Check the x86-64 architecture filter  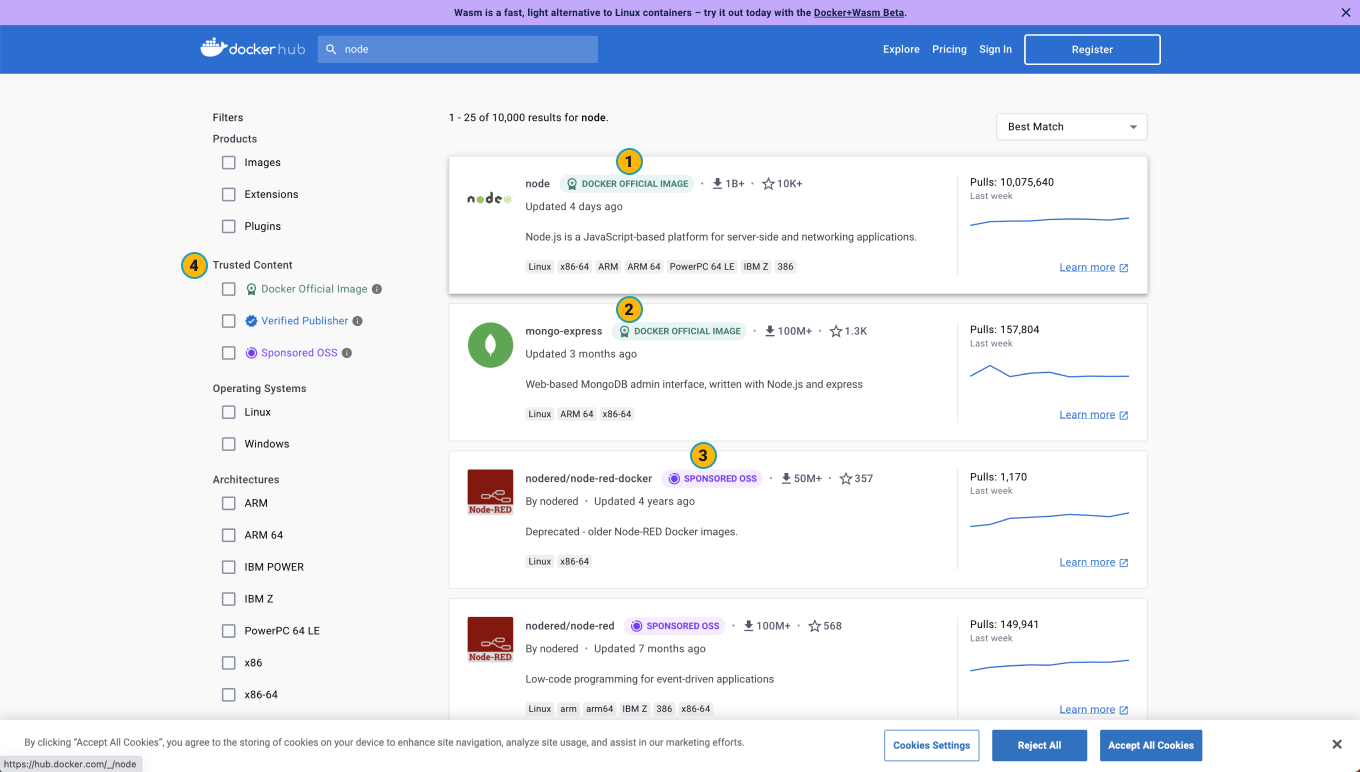click(229, 695)
